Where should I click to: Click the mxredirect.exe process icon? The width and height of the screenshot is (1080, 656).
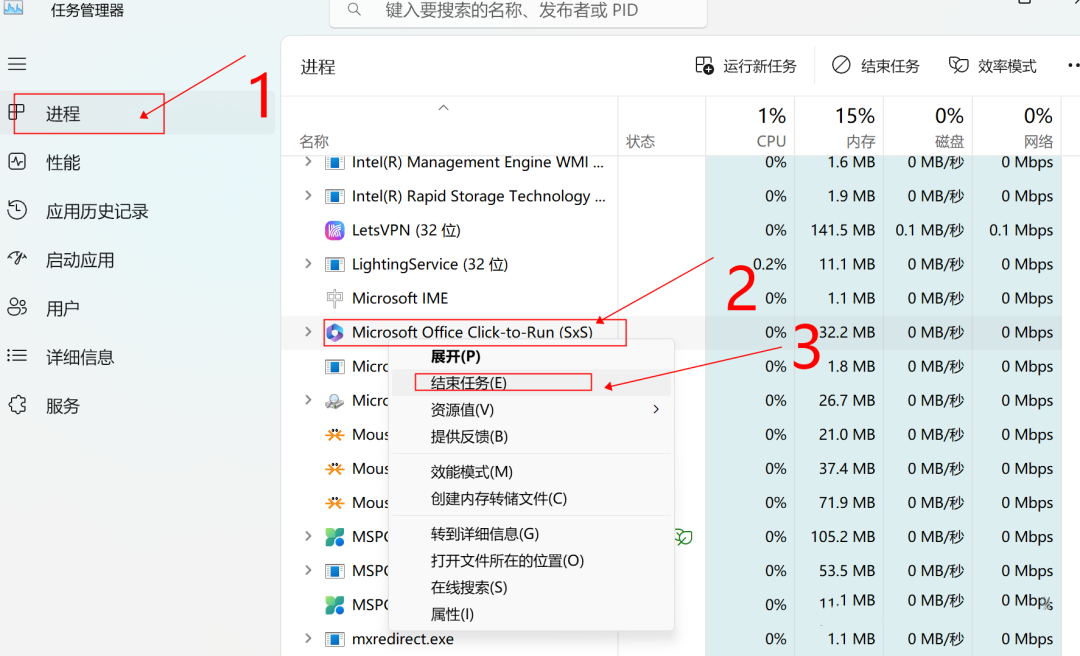click(335, 639)
